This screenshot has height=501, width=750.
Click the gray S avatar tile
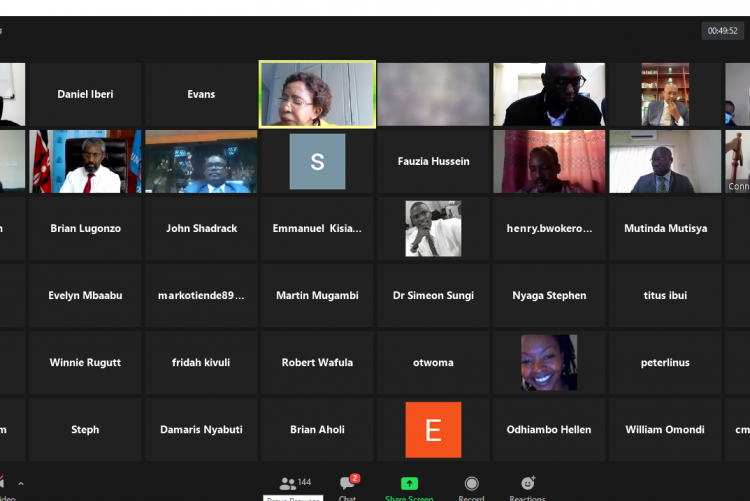(x=317, y=161)
